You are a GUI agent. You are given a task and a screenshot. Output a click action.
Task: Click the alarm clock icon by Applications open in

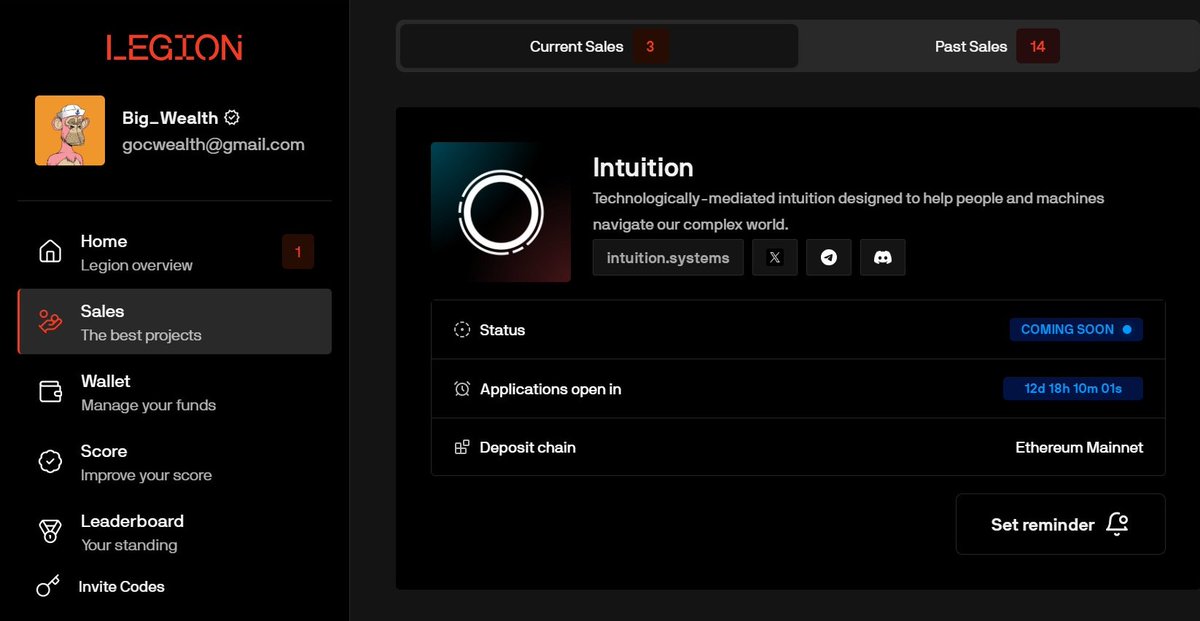[462, 389]
